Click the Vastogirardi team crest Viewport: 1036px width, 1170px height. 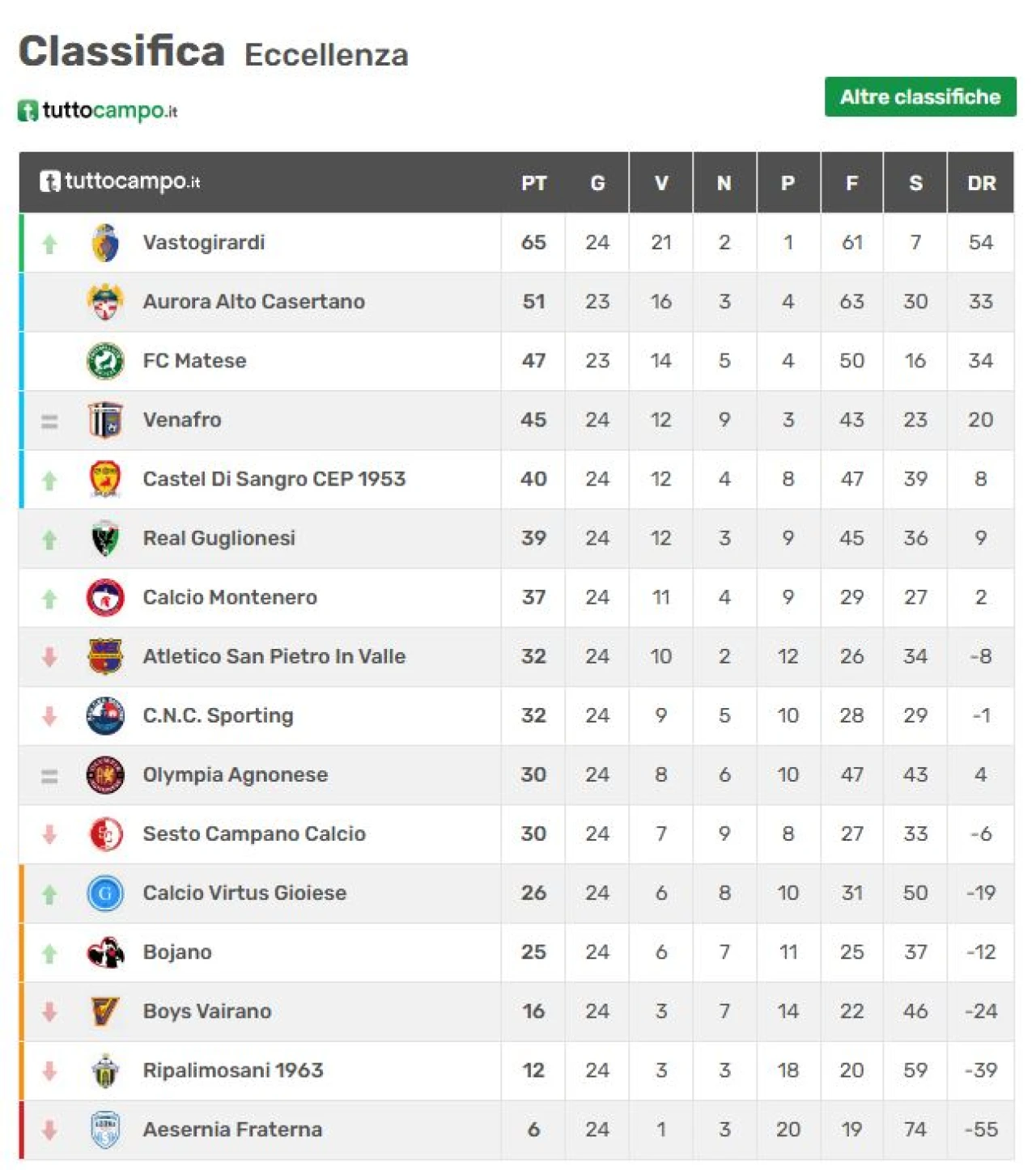(105, 243)
